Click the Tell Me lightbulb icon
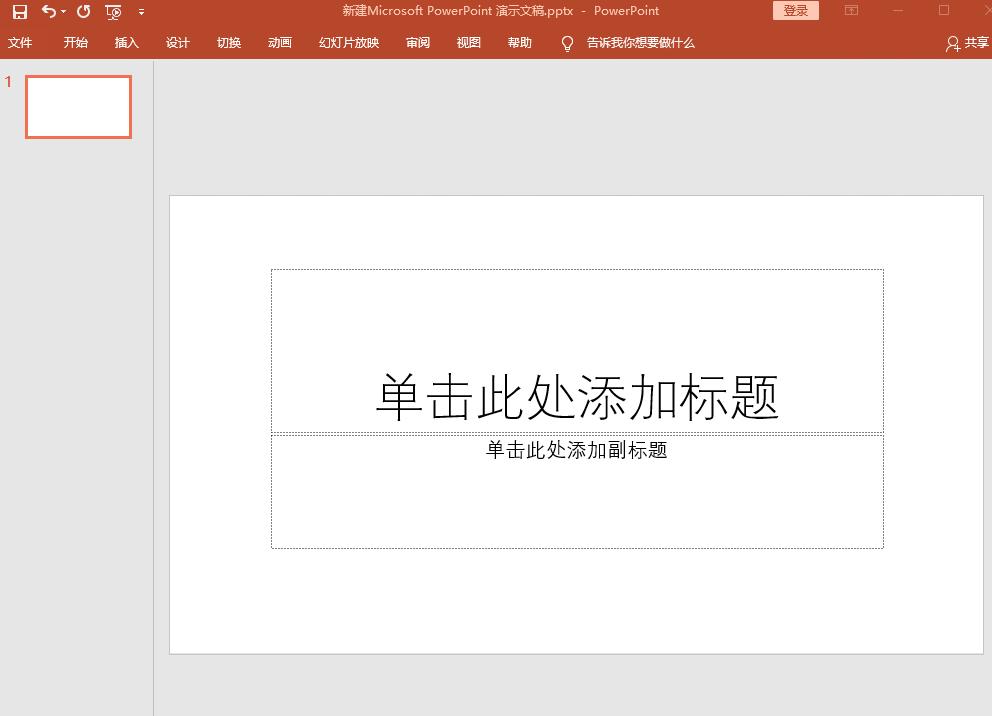 click(566, 43)
